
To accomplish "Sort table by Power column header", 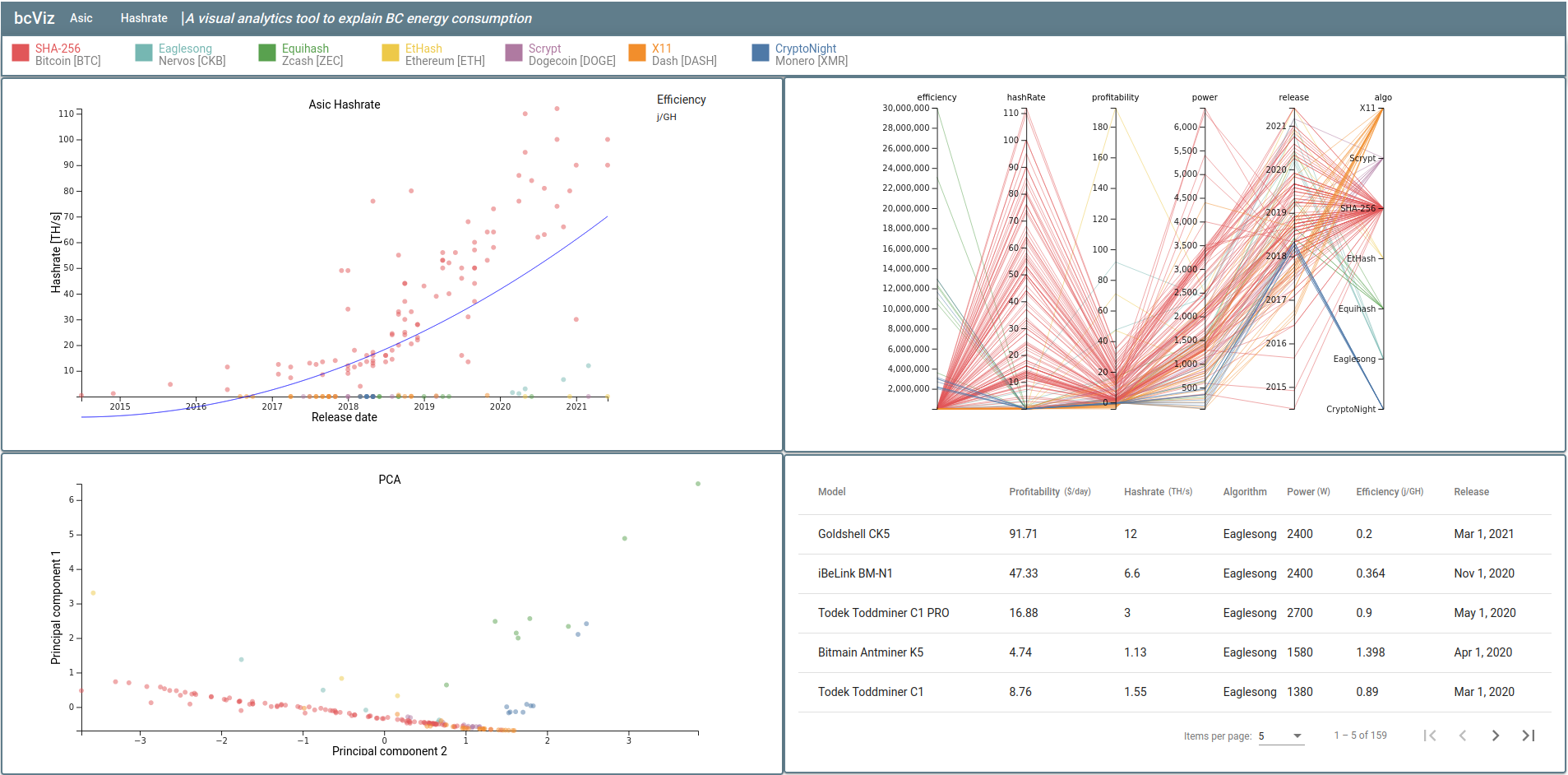I will 1308,492.
